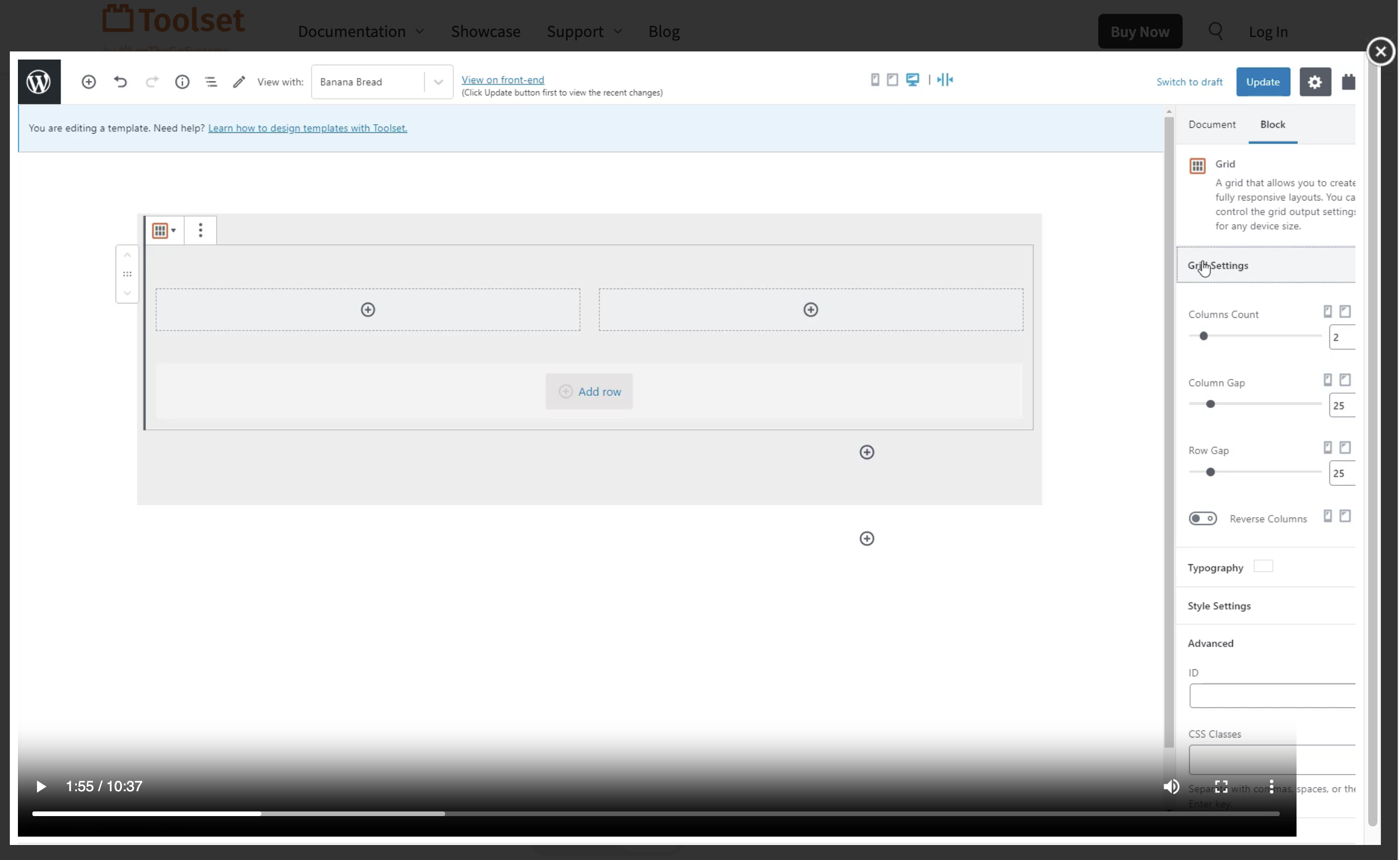Toggle phone setting for Reverse Columns

coord(1328,516)
